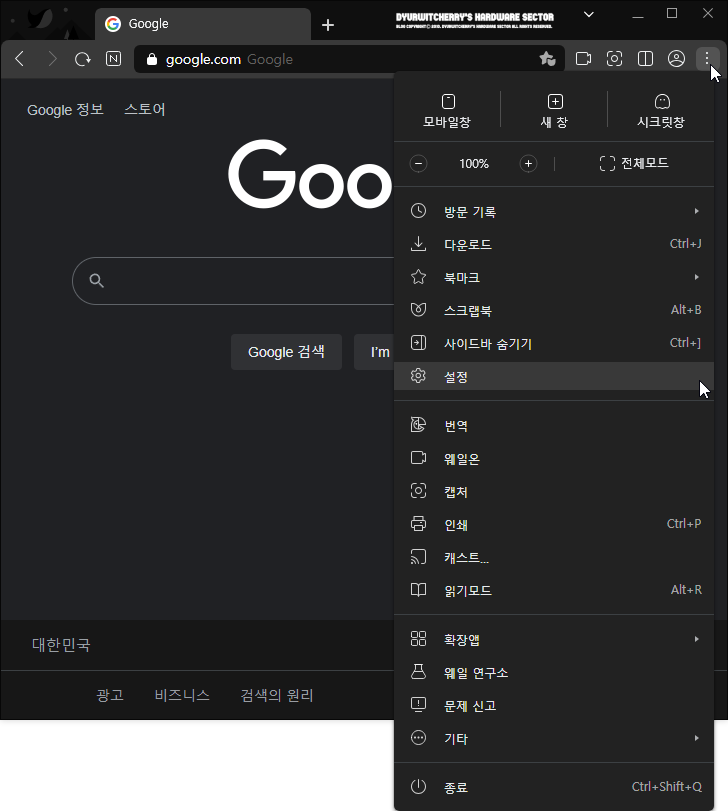Viewport: 728px width, 811px height.
Task: Select 번역 translate menu item
Action: (554, 426)
